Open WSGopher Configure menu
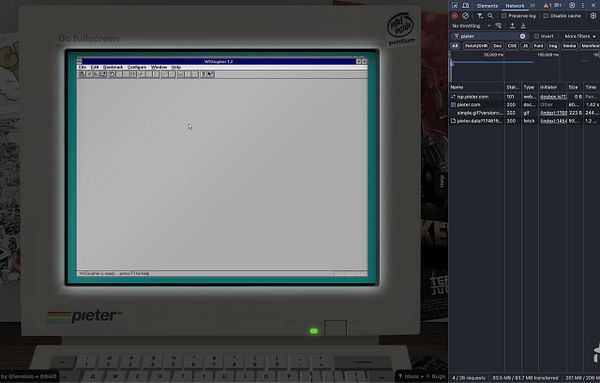 137,67
